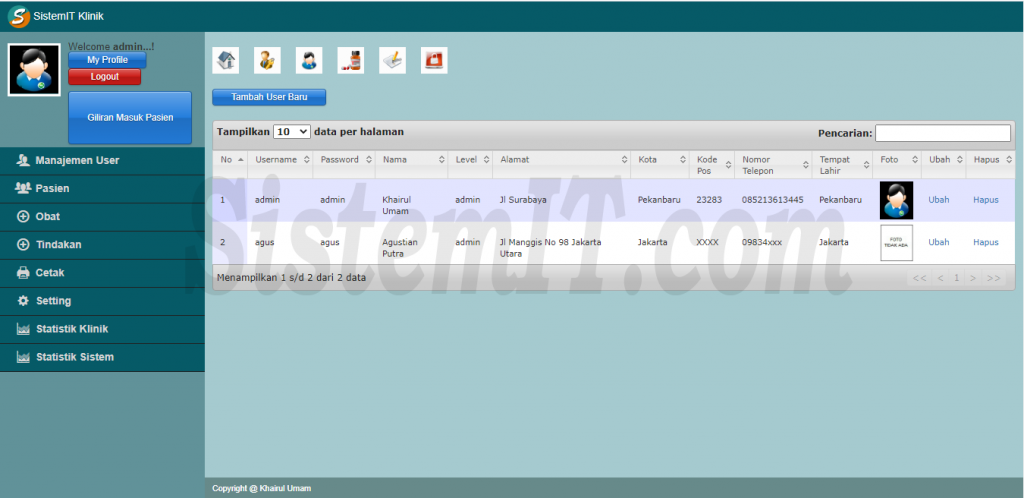Image resolution: width=1024 pixels, height=498 pixels.
Task: Click name cell 'Khairul Umam'
Action: (397, 205)
